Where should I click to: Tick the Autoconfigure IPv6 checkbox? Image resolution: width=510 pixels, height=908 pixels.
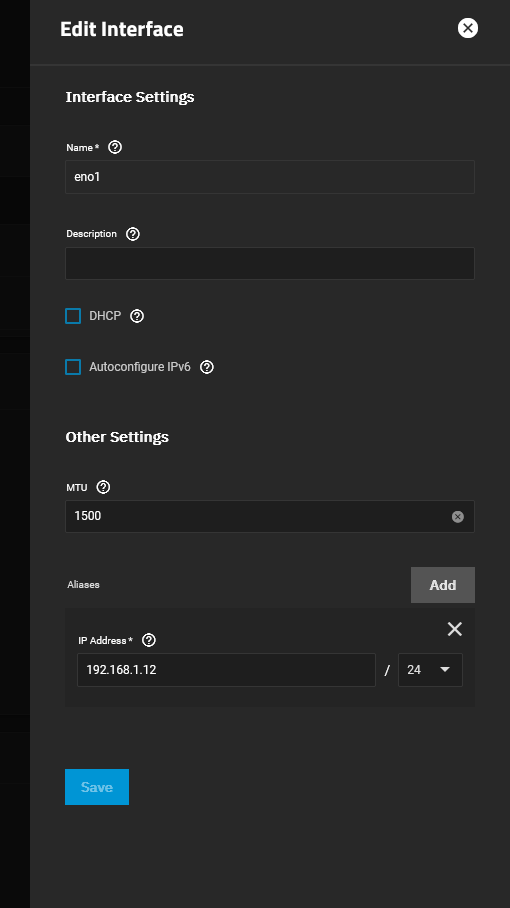pyautogui.click(x=73, y=367)
